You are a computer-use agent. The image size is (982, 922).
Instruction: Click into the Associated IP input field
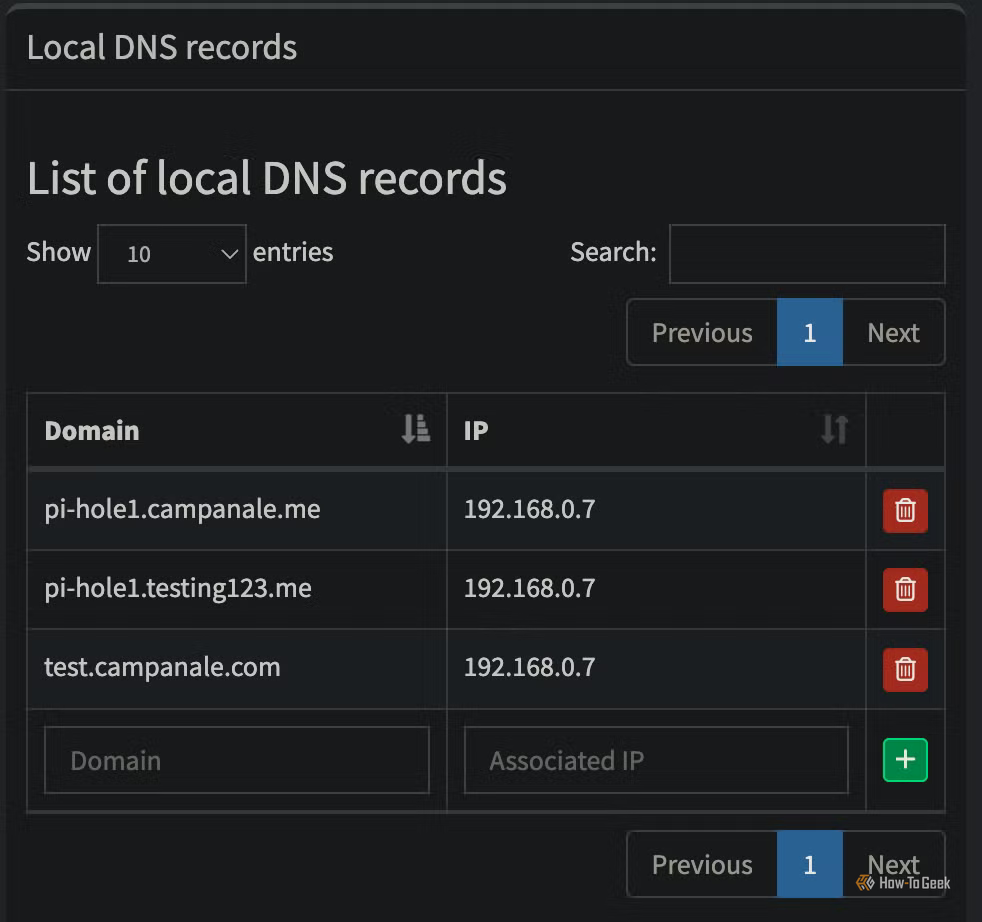656,760
